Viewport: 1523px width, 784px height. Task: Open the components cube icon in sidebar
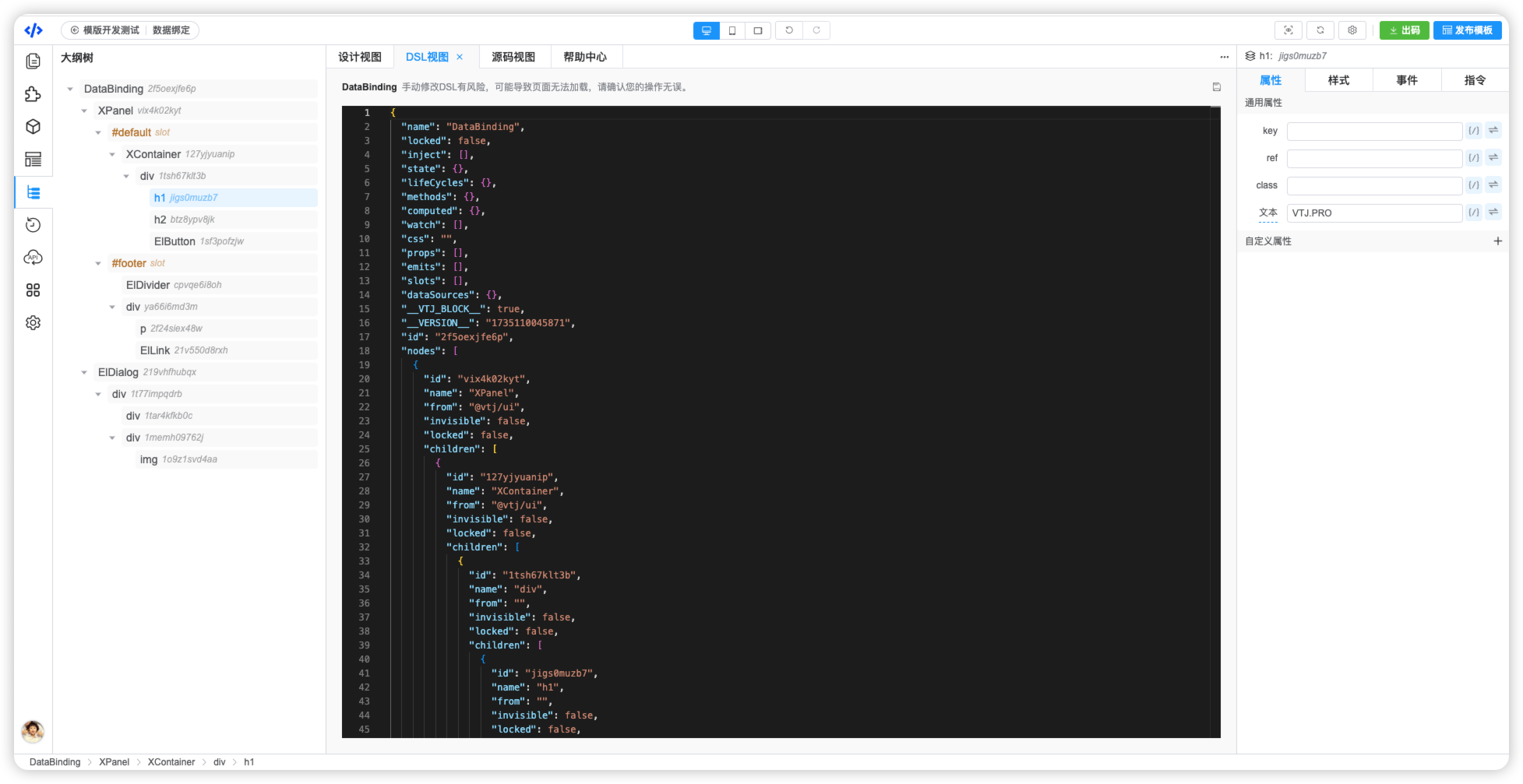(x=33, y=127)
